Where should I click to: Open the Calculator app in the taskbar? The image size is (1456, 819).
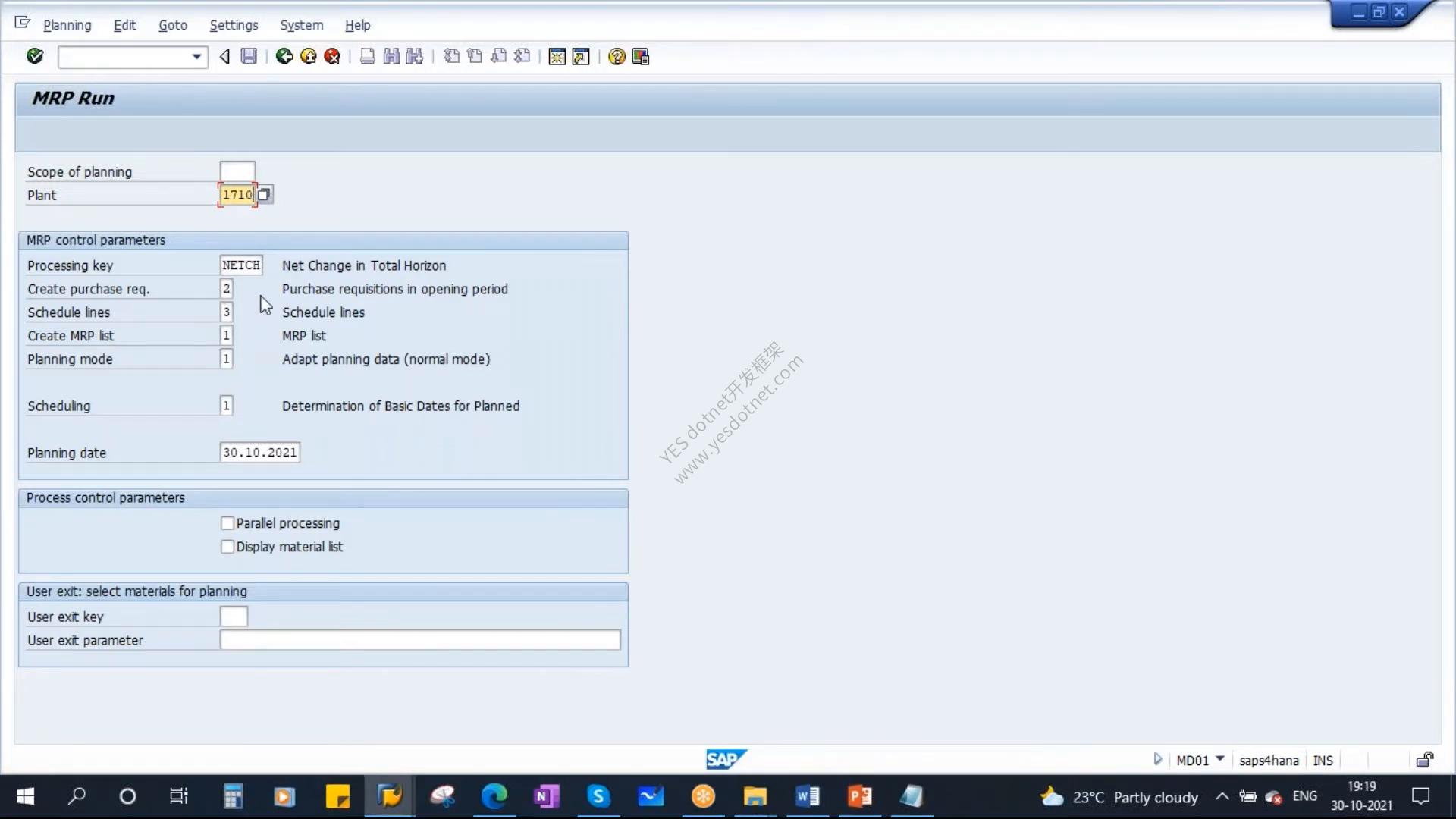point(233,796)
